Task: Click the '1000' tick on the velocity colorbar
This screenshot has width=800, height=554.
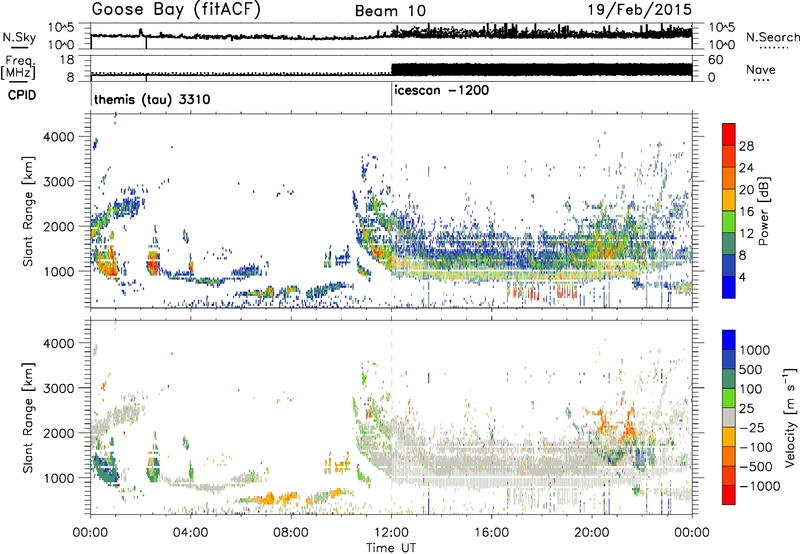Action: pyautogui.click(x=754, y=350)
